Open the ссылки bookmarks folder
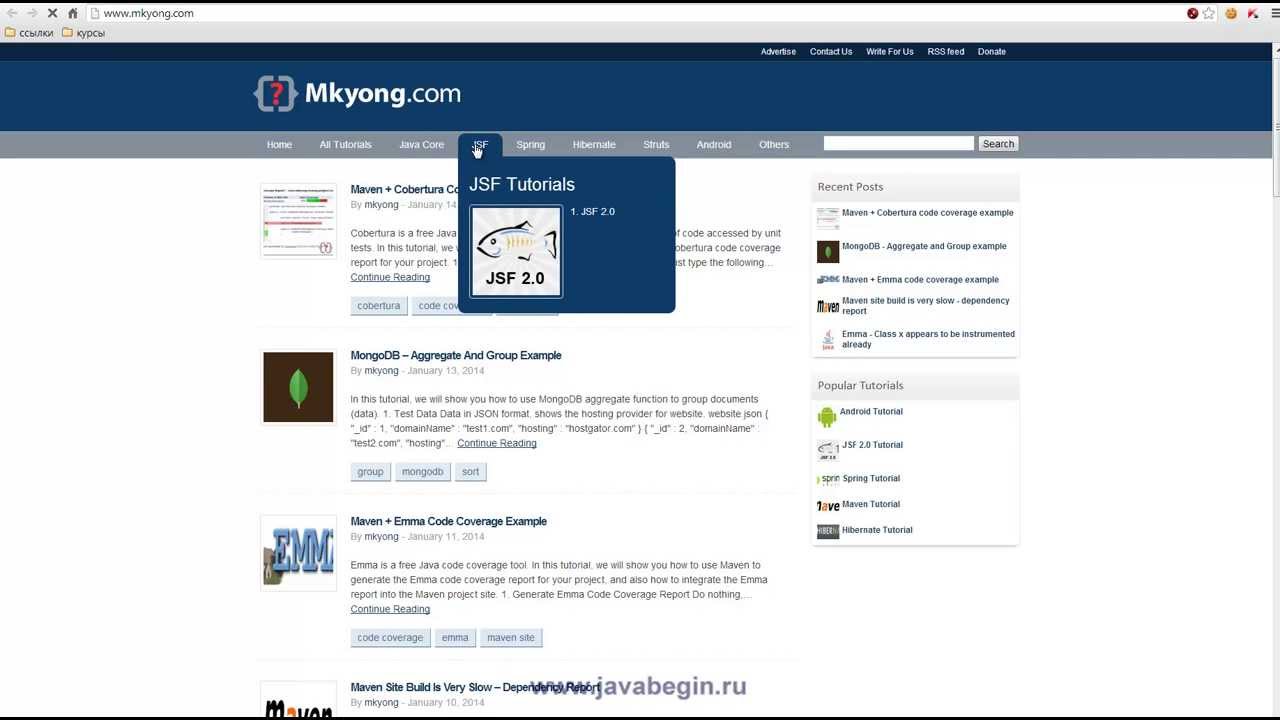 (29, 33)
